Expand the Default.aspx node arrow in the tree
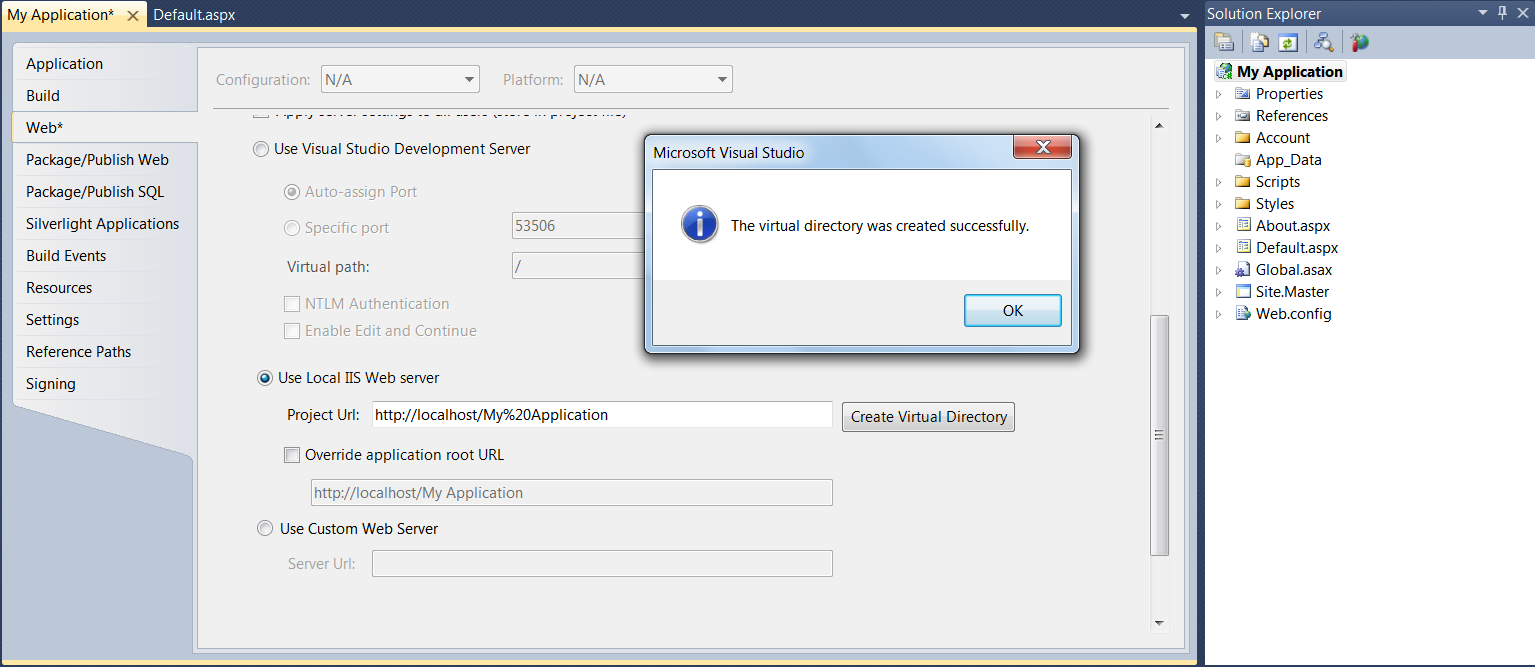The width and height of the screenshot is (1535, 667). 1219,248
